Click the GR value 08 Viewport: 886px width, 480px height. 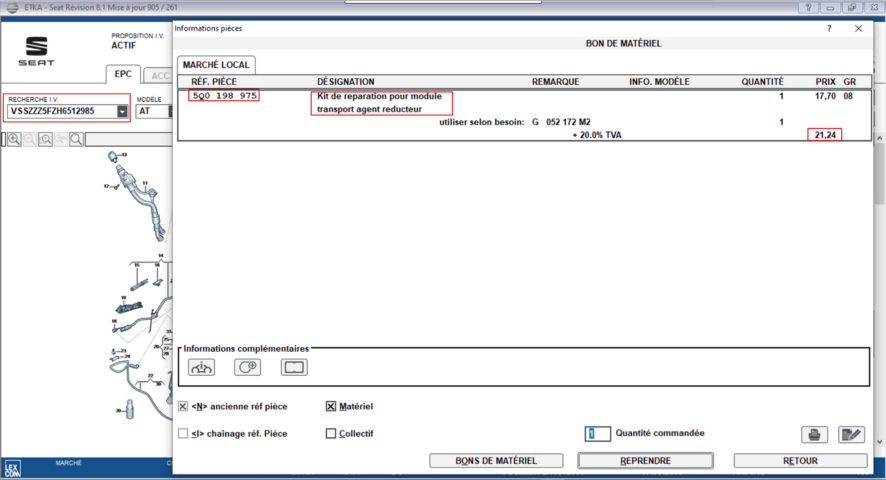(x=848, y=96)
